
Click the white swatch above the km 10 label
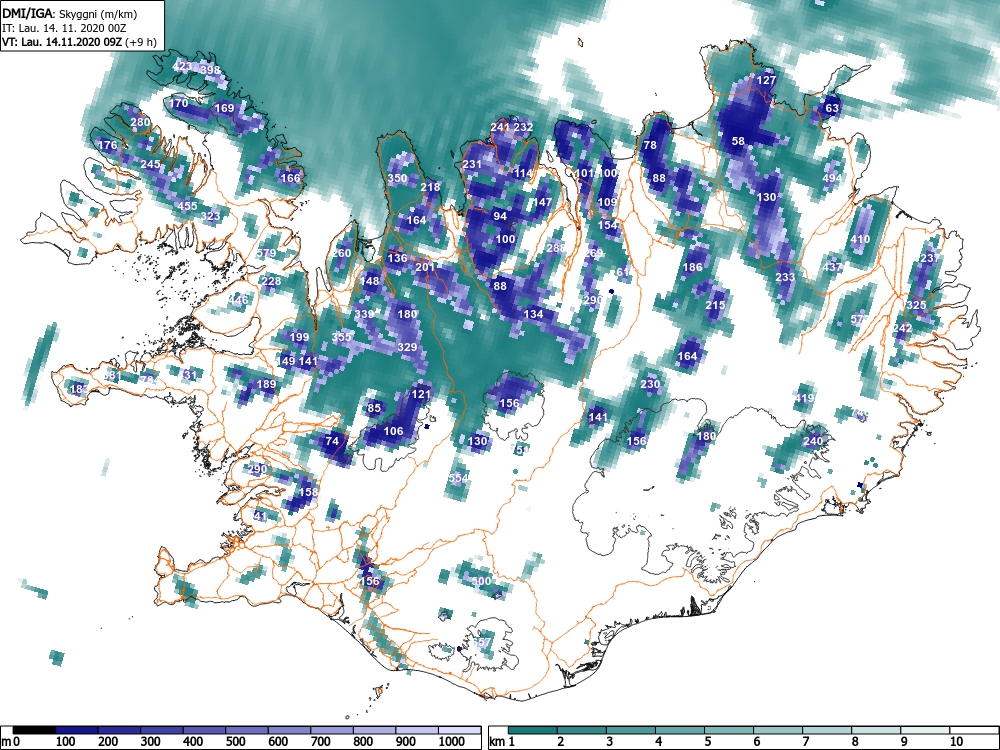974,730
